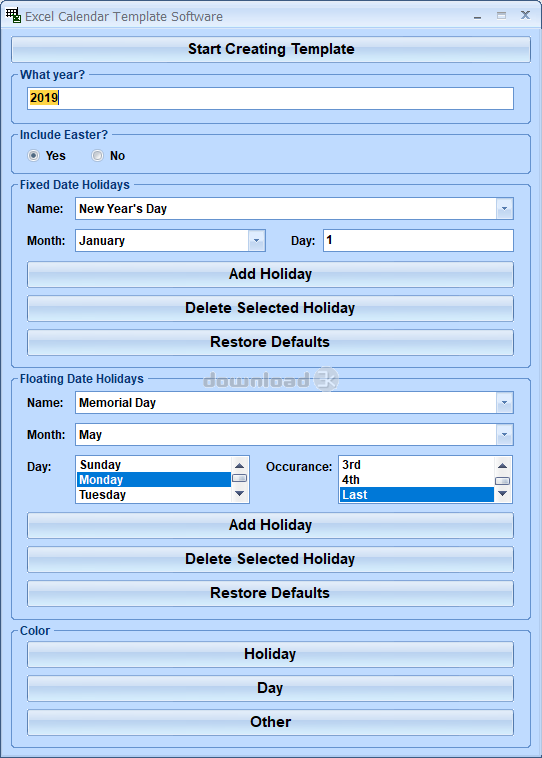
Task: Choose Sunday in the Day list
Action: (154, 465)
